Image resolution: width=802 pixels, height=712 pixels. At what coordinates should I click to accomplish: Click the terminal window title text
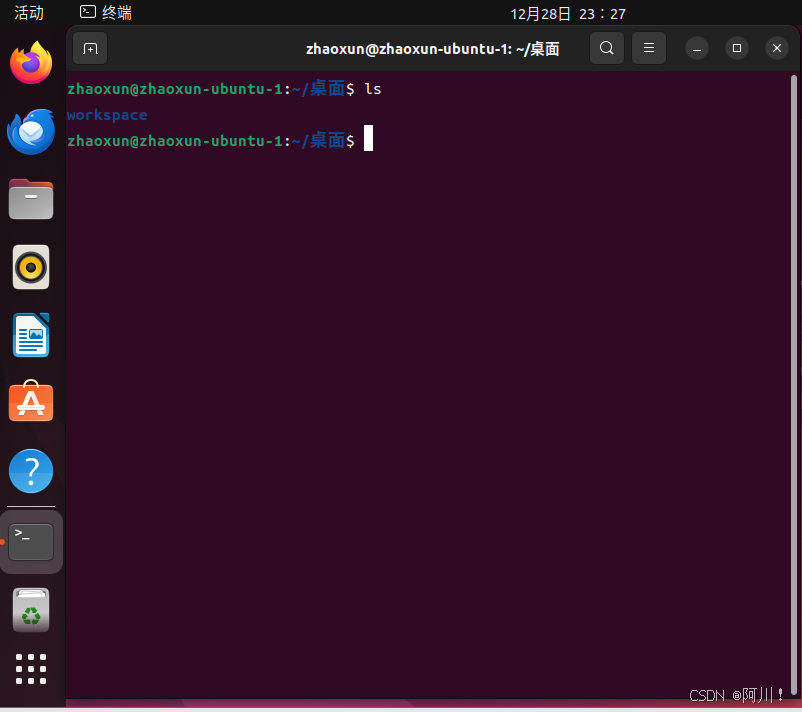(x=432, y=49)
